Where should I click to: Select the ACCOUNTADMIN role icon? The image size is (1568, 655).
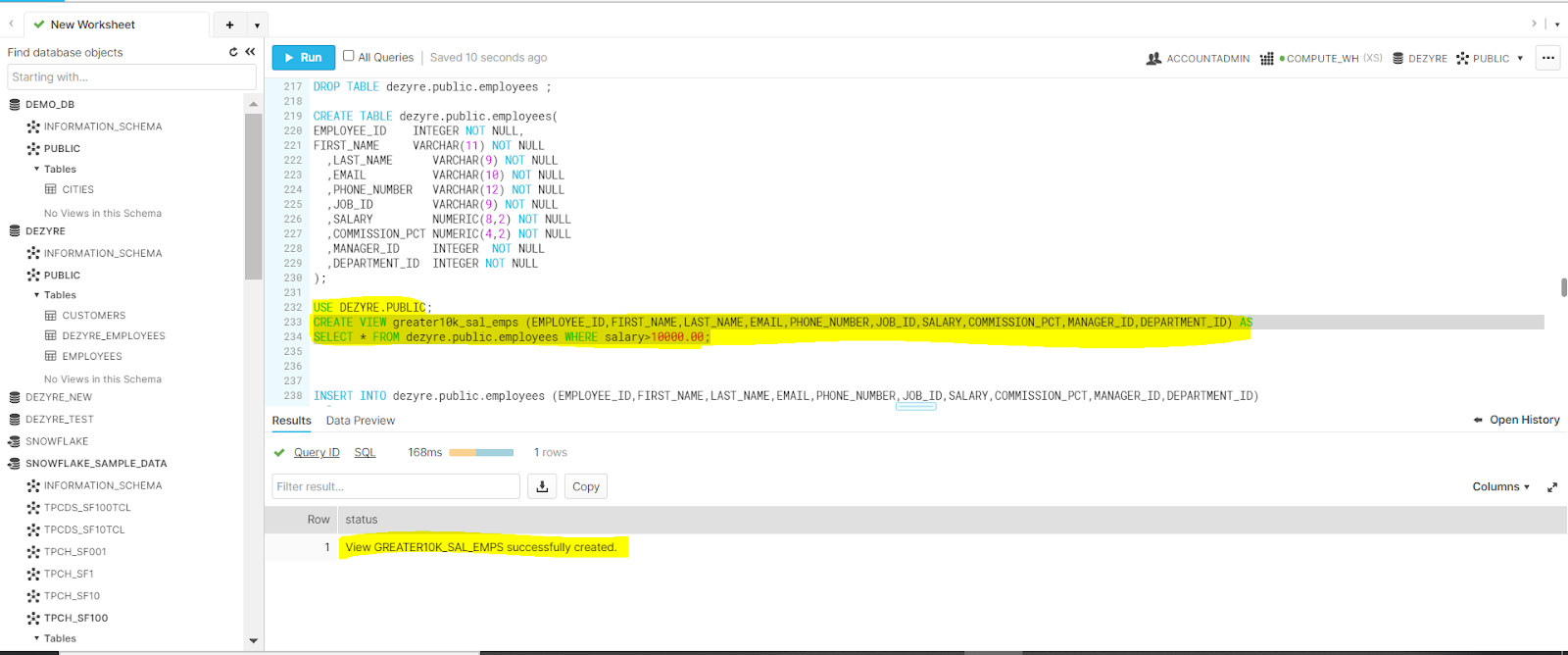(x=1154, y=59)
